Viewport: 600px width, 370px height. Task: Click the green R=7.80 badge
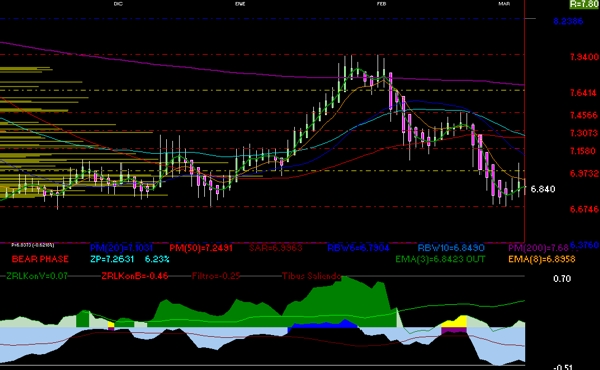point(584,4)
